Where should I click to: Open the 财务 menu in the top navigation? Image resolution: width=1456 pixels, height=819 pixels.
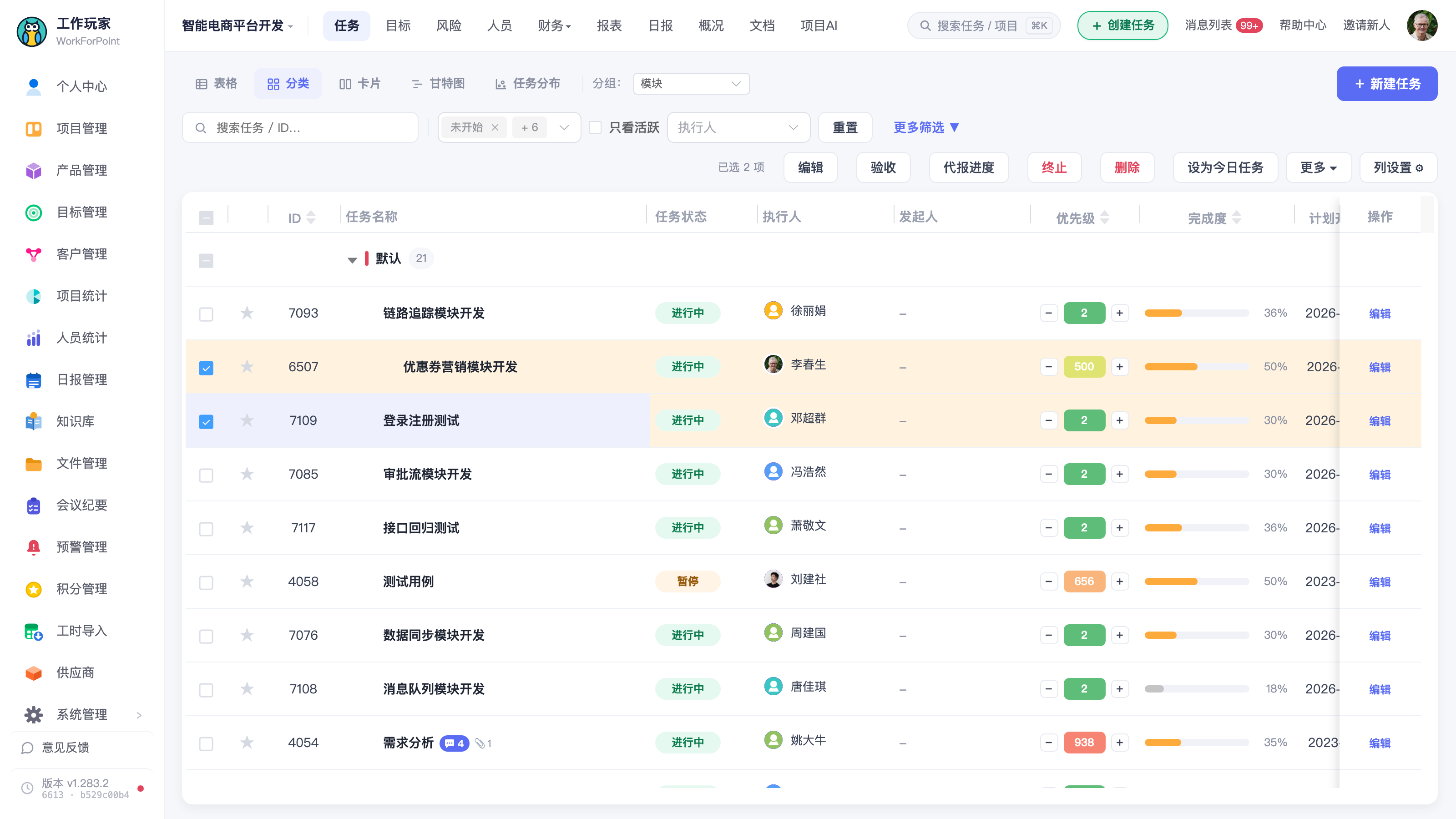click(x=554, y=25)
